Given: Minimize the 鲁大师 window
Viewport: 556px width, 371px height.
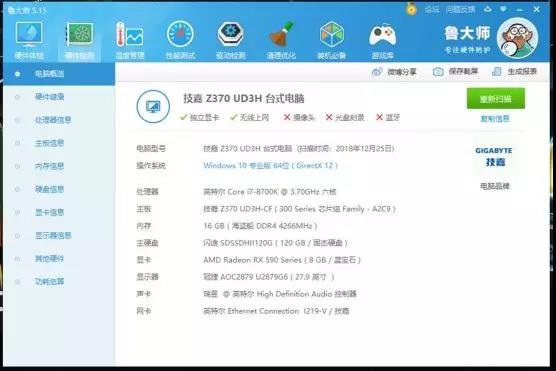Looking at the screenshot, I should click(520, 10).
